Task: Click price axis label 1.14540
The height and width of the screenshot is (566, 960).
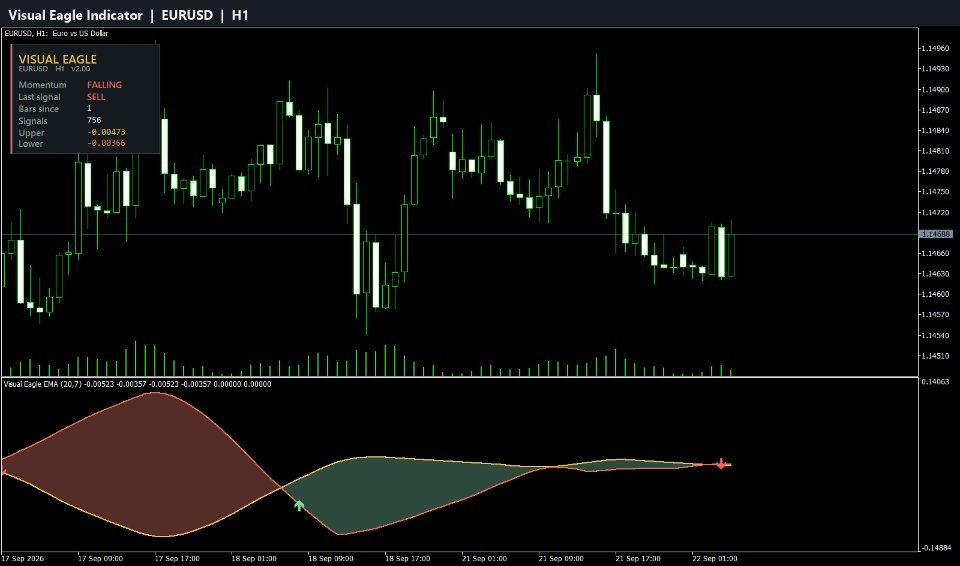Action: coord(936,336)
